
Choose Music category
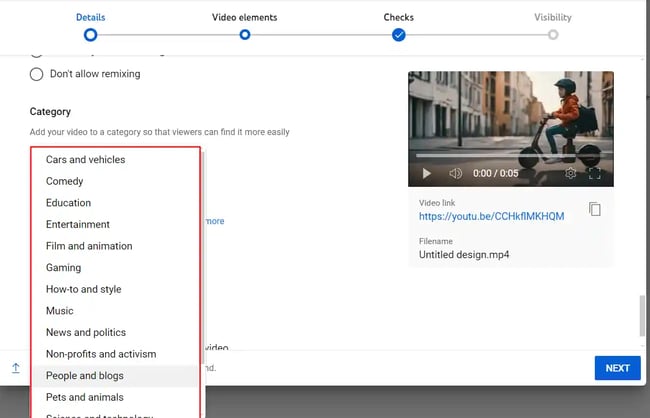point(115,311)
